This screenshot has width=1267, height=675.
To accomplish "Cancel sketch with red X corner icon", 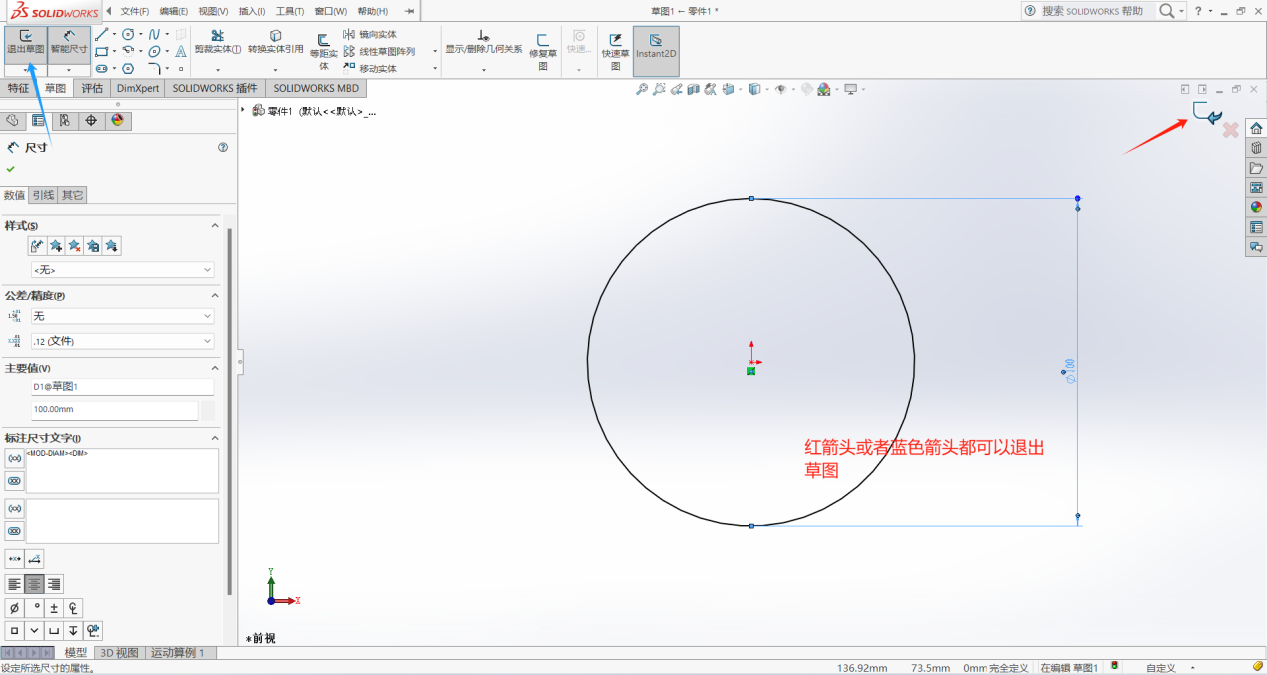I will click(1231, 130).
